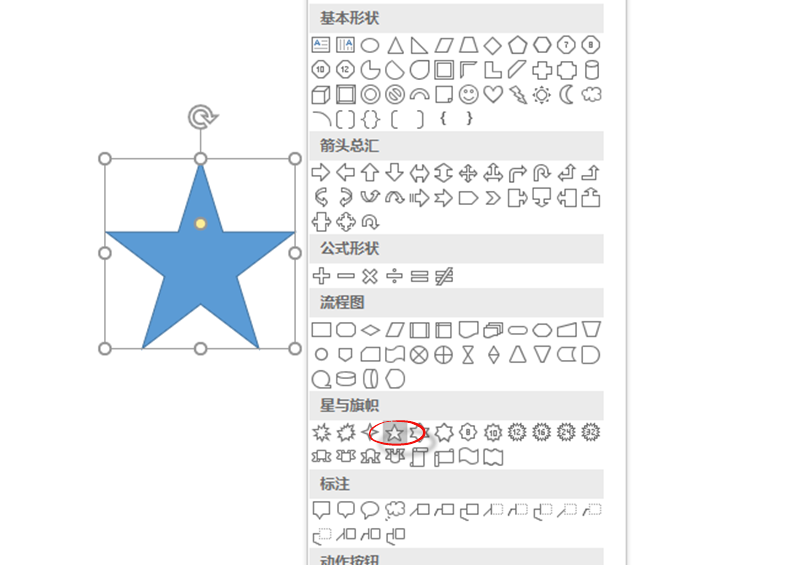The width and height of the screenshot is (800, 565).
Task: Click the star's rotation handle
Action: tap(202, 117)
